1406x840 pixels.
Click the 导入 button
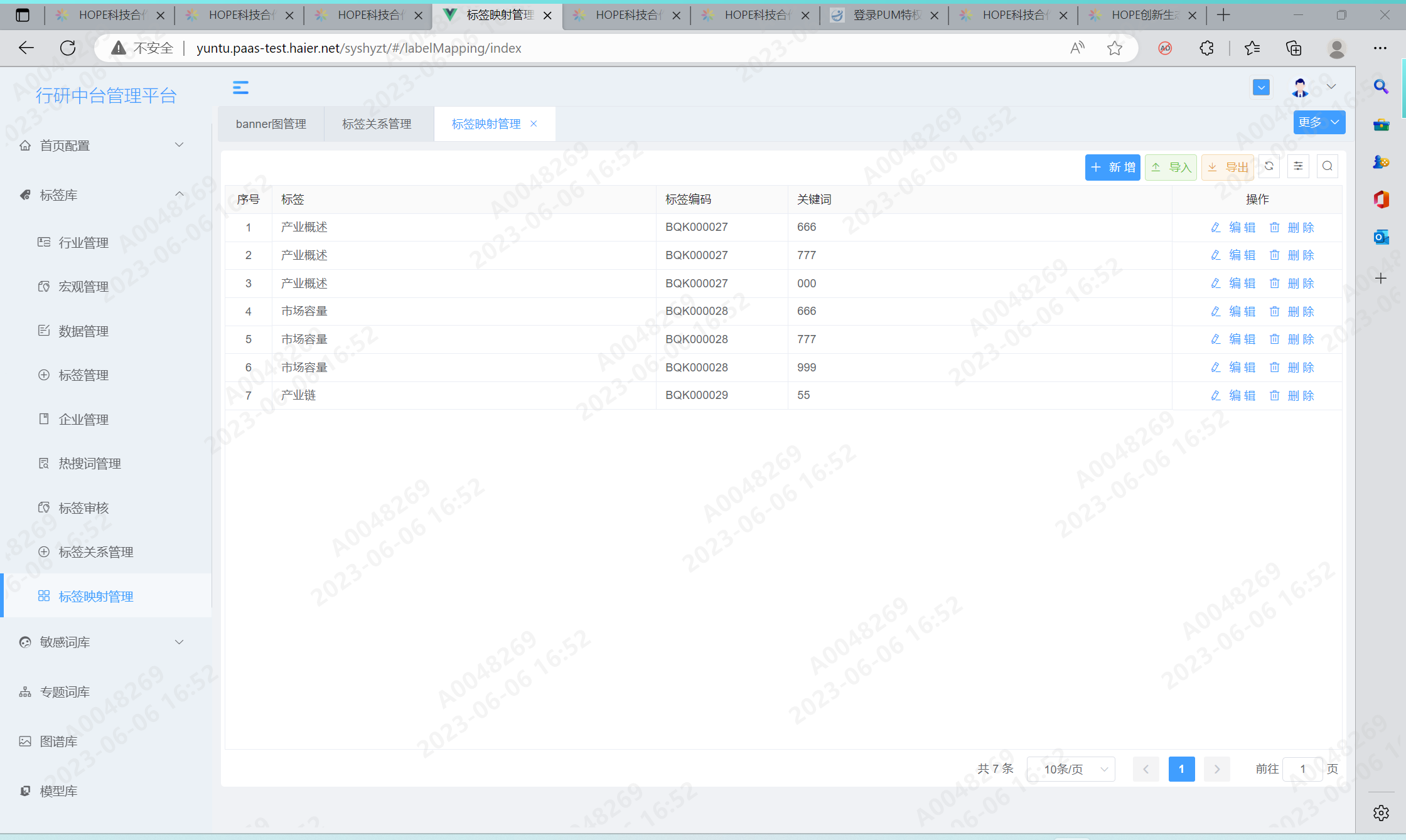pyautogui.click(x=1171, y=167)
